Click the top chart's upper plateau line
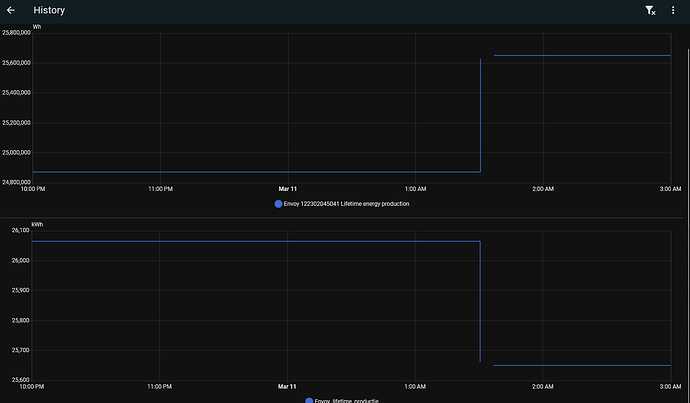The width and height of the screenshot is (690, 403). 582,55
